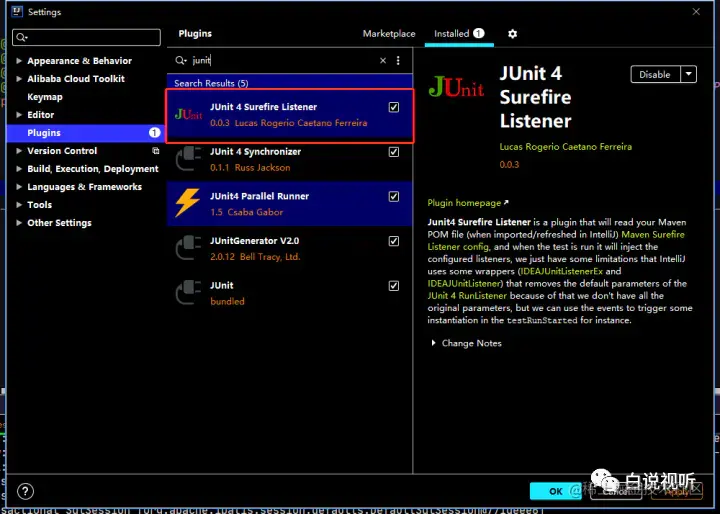
Task: Click the large JUnit logo in details
Action: [x=456, y=86]
